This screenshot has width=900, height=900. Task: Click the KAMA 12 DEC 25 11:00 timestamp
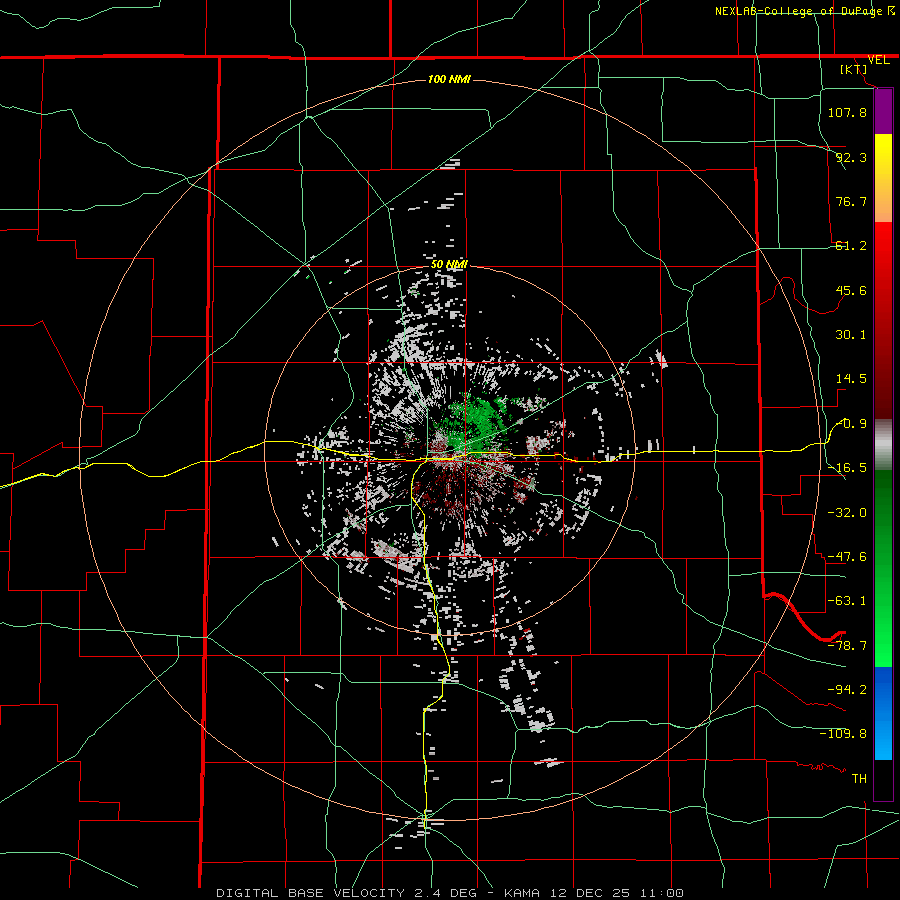click(x=593, y=893)
